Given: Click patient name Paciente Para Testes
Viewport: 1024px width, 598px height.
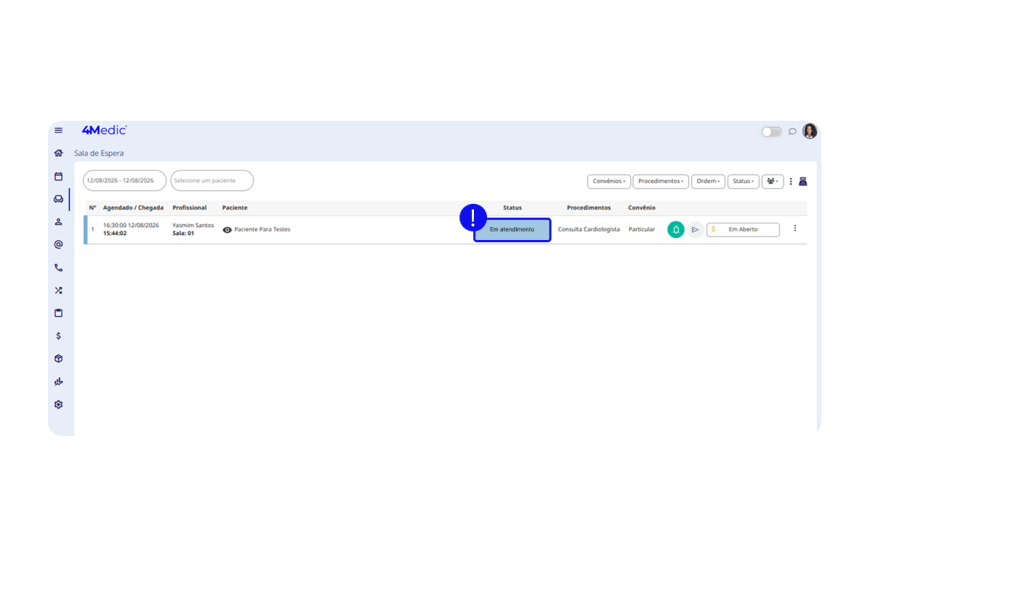Looking at the screenshot, I should click(x=263, y=230).
